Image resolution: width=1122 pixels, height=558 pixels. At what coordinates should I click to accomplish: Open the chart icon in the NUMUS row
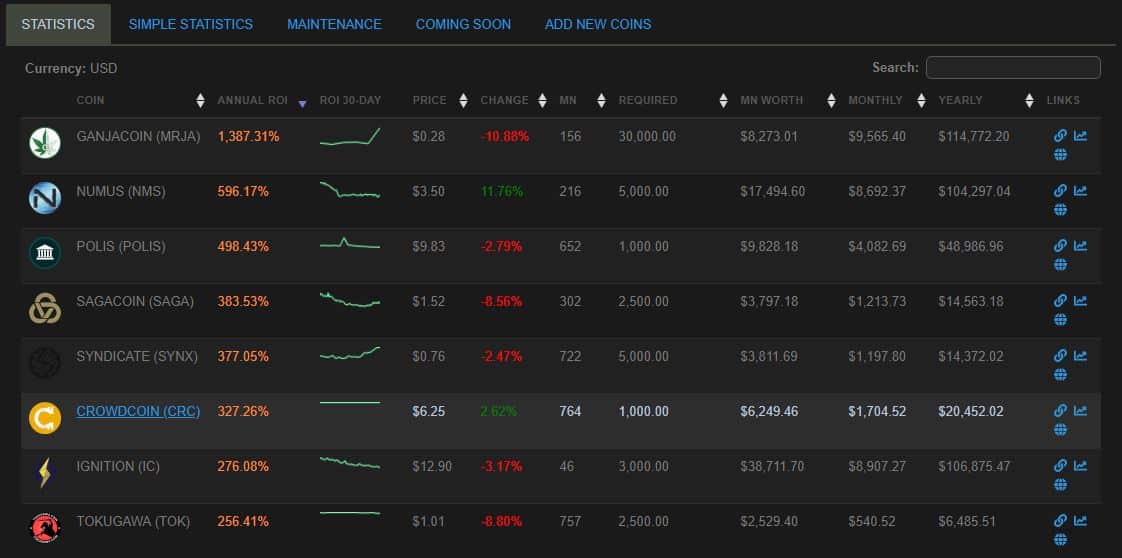point(1080,191)
